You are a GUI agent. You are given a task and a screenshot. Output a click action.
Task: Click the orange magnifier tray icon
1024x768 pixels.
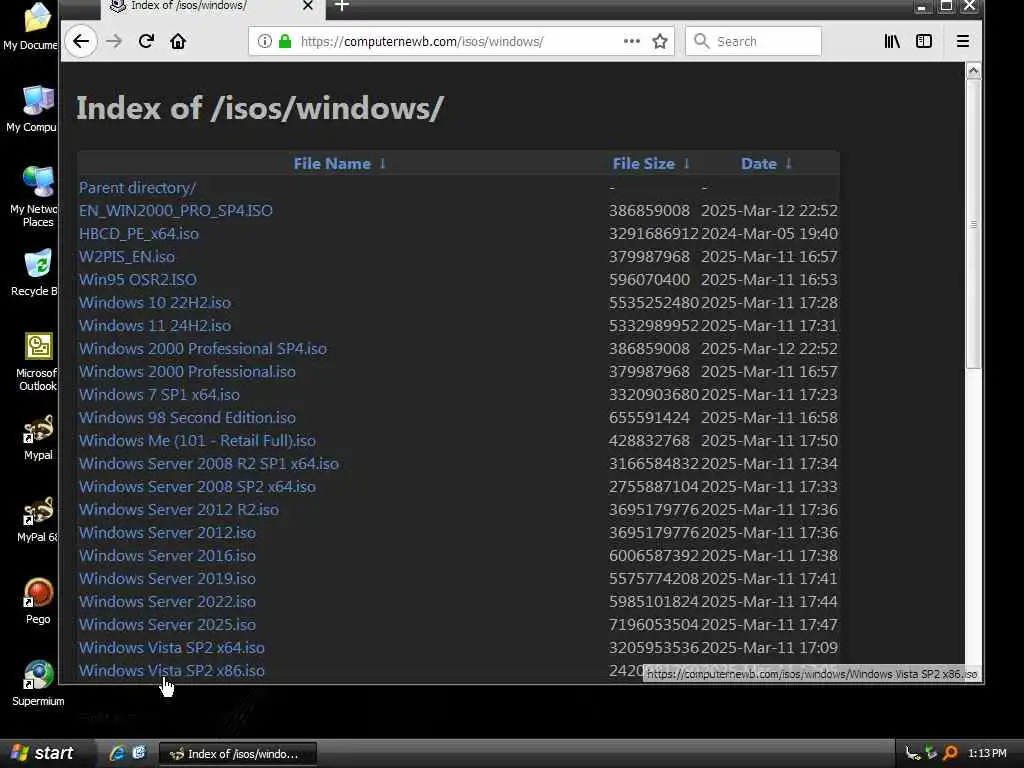point(950,753)
